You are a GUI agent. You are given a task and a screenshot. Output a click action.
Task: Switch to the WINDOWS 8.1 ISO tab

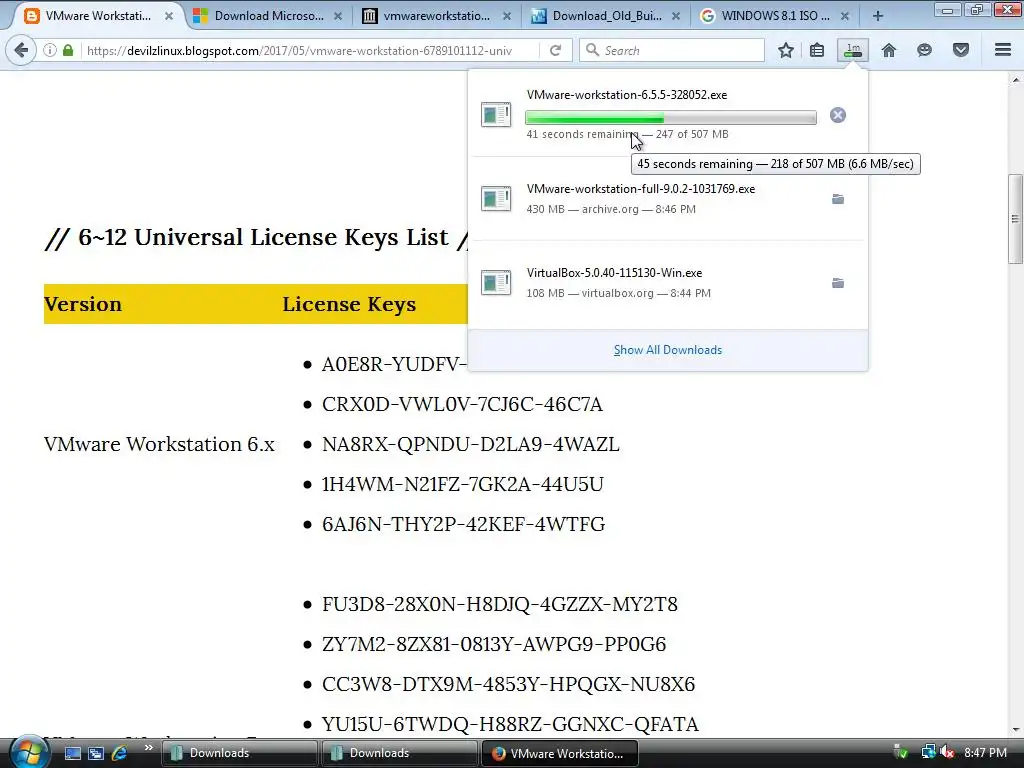(x=775, y=16)
